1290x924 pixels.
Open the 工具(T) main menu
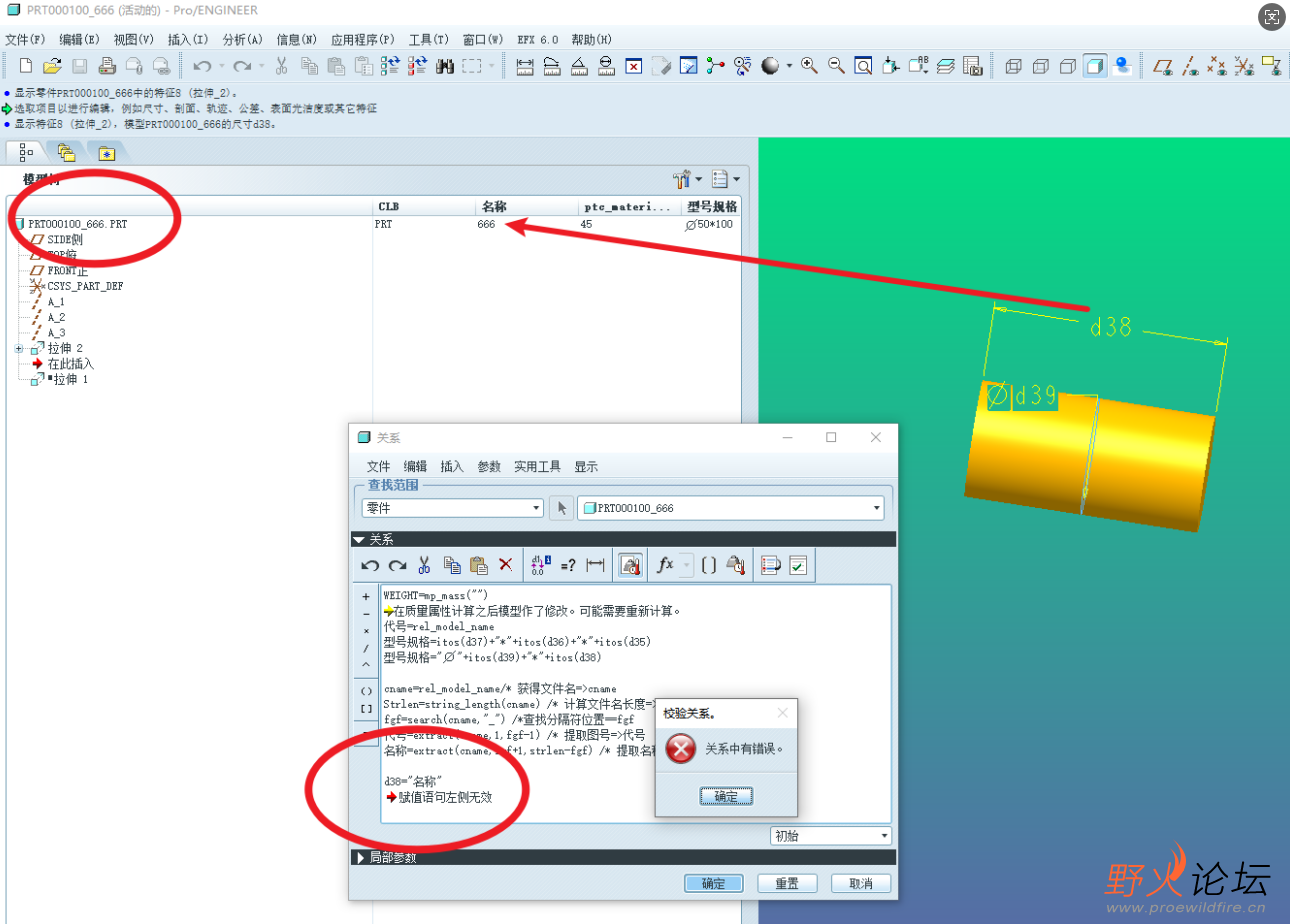(x=428, y=39)
